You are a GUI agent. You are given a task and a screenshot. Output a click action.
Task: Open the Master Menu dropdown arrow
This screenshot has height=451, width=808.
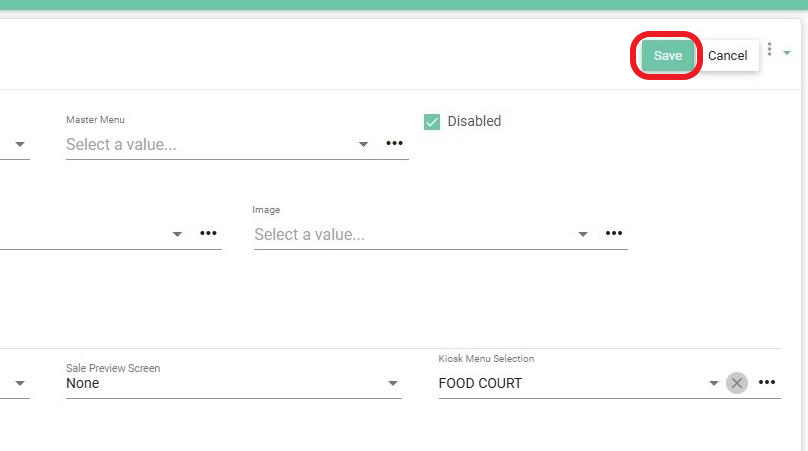point(363,145)
